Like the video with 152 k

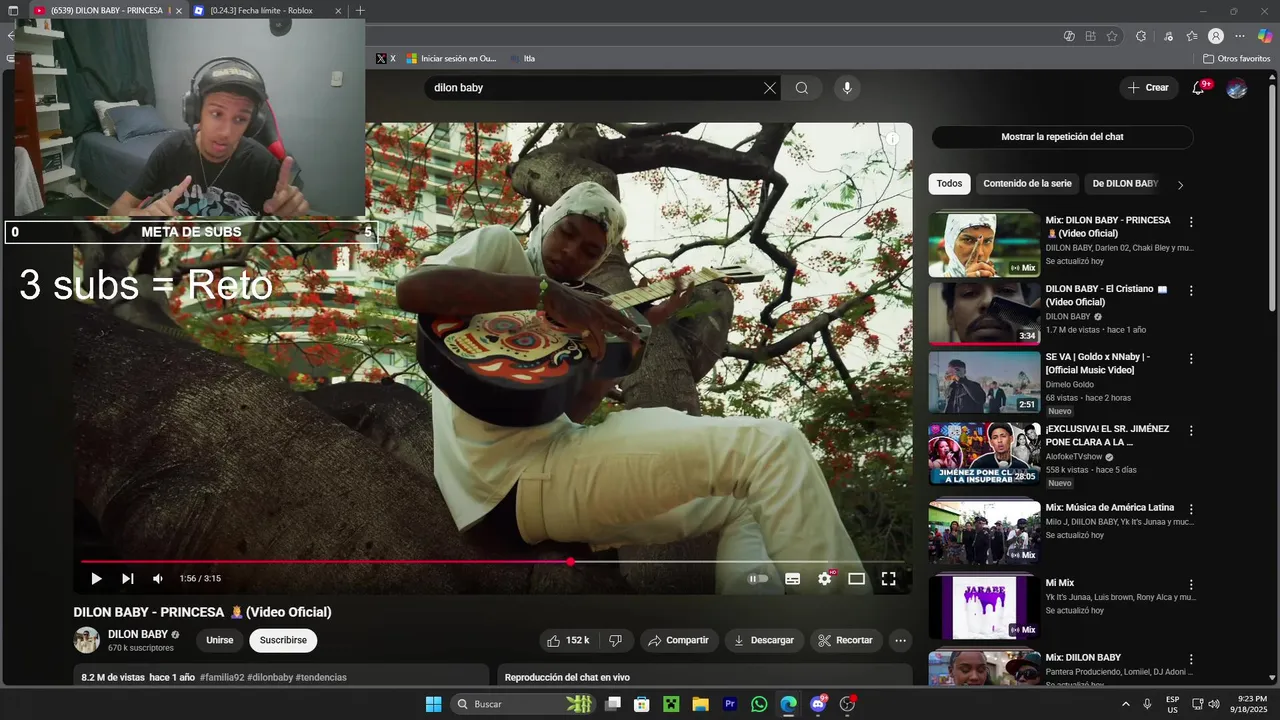pyautogui.click(x=568, y=640)
